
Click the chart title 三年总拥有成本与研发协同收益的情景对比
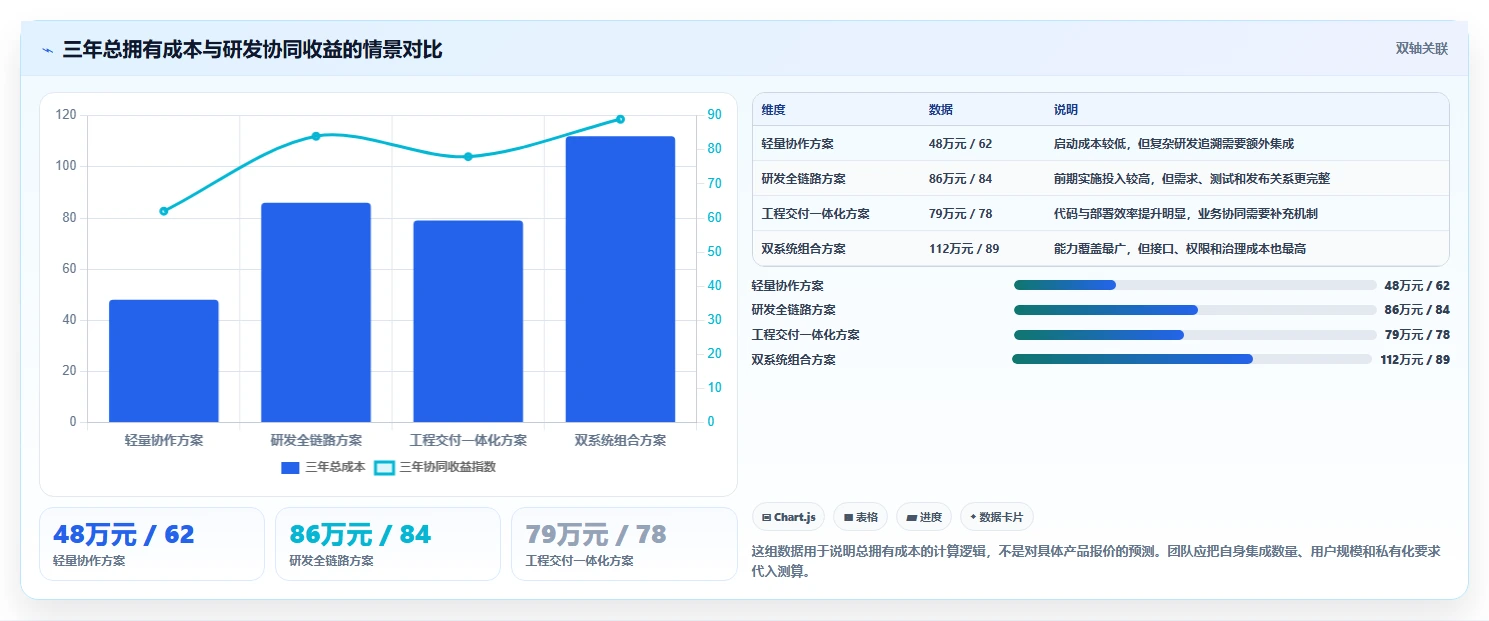252,50
